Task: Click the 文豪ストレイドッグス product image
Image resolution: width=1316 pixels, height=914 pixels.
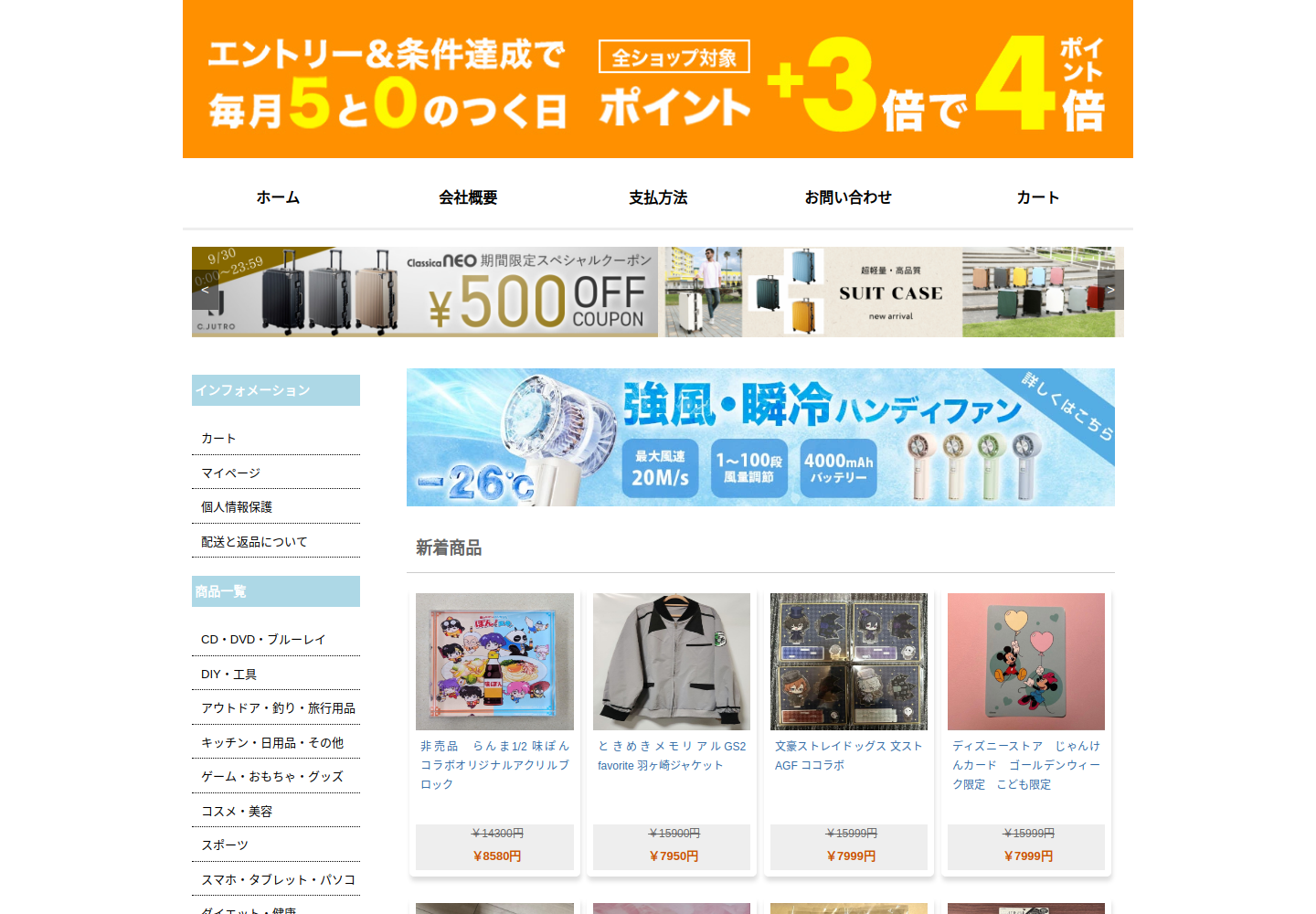Action: (x=849, y=662)
